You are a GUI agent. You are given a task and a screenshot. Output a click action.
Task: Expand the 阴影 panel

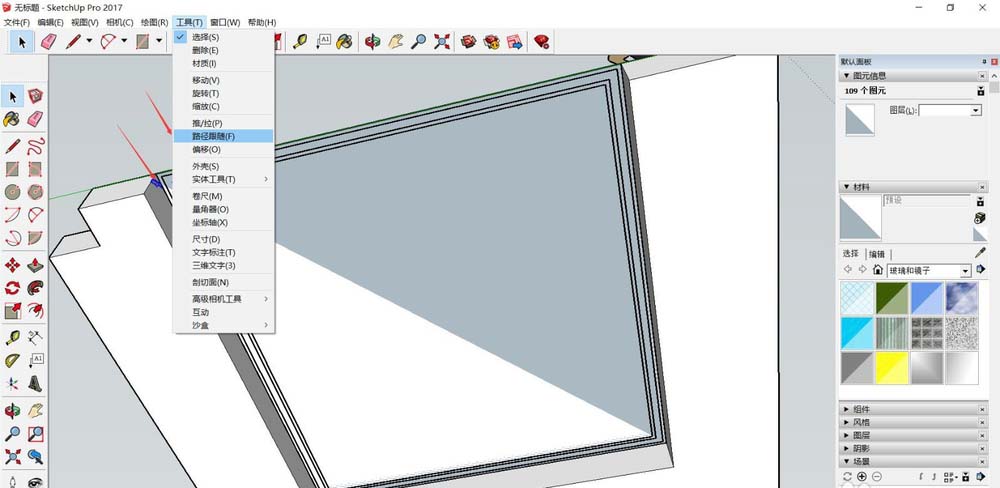coord(913,448)
